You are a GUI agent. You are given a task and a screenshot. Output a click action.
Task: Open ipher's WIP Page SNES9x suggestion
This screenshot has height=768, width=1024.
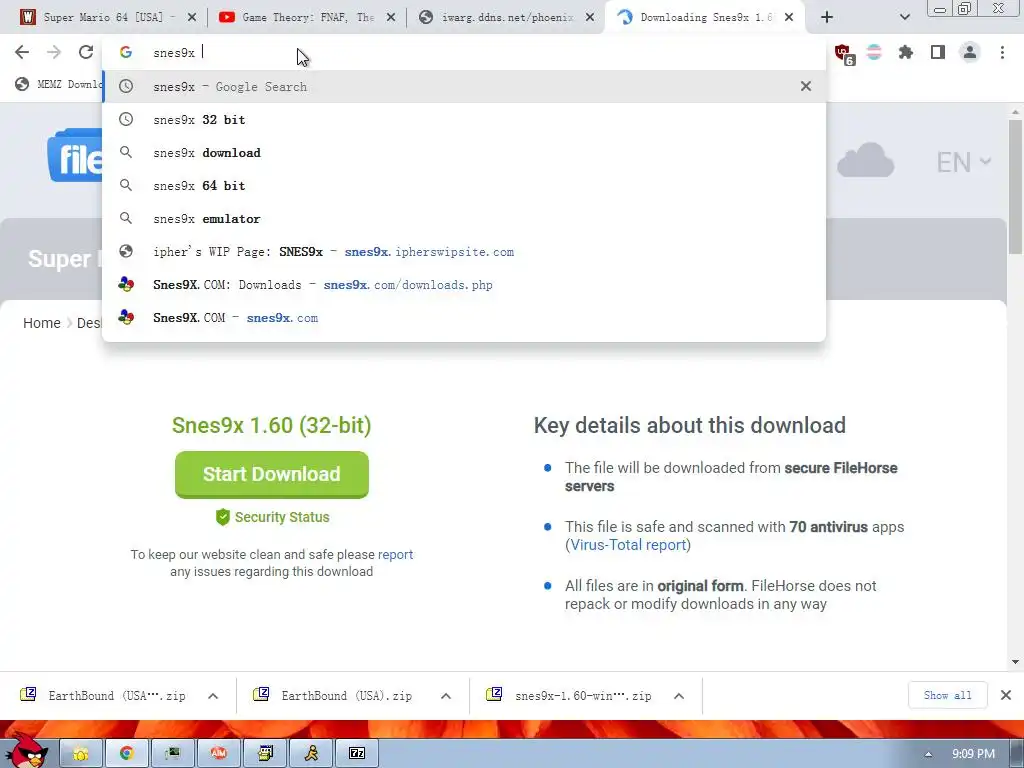tap(464, 251)
